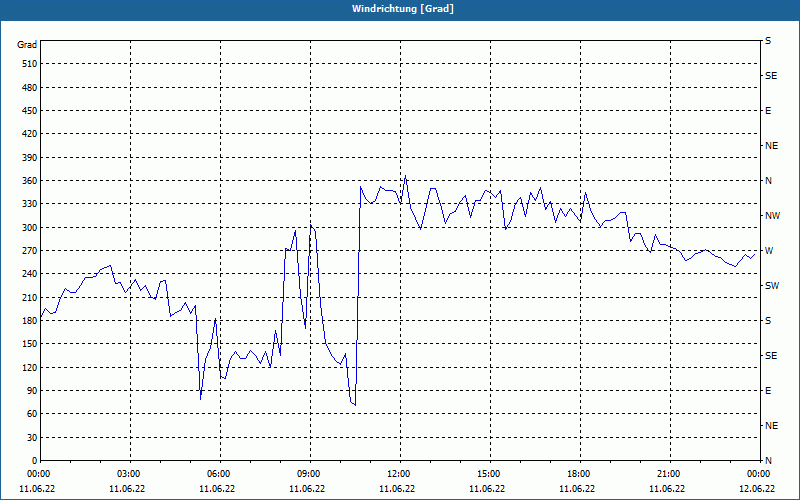Select the SW compass label
This screenshot has height=500, width=800.
click(772, 286)
